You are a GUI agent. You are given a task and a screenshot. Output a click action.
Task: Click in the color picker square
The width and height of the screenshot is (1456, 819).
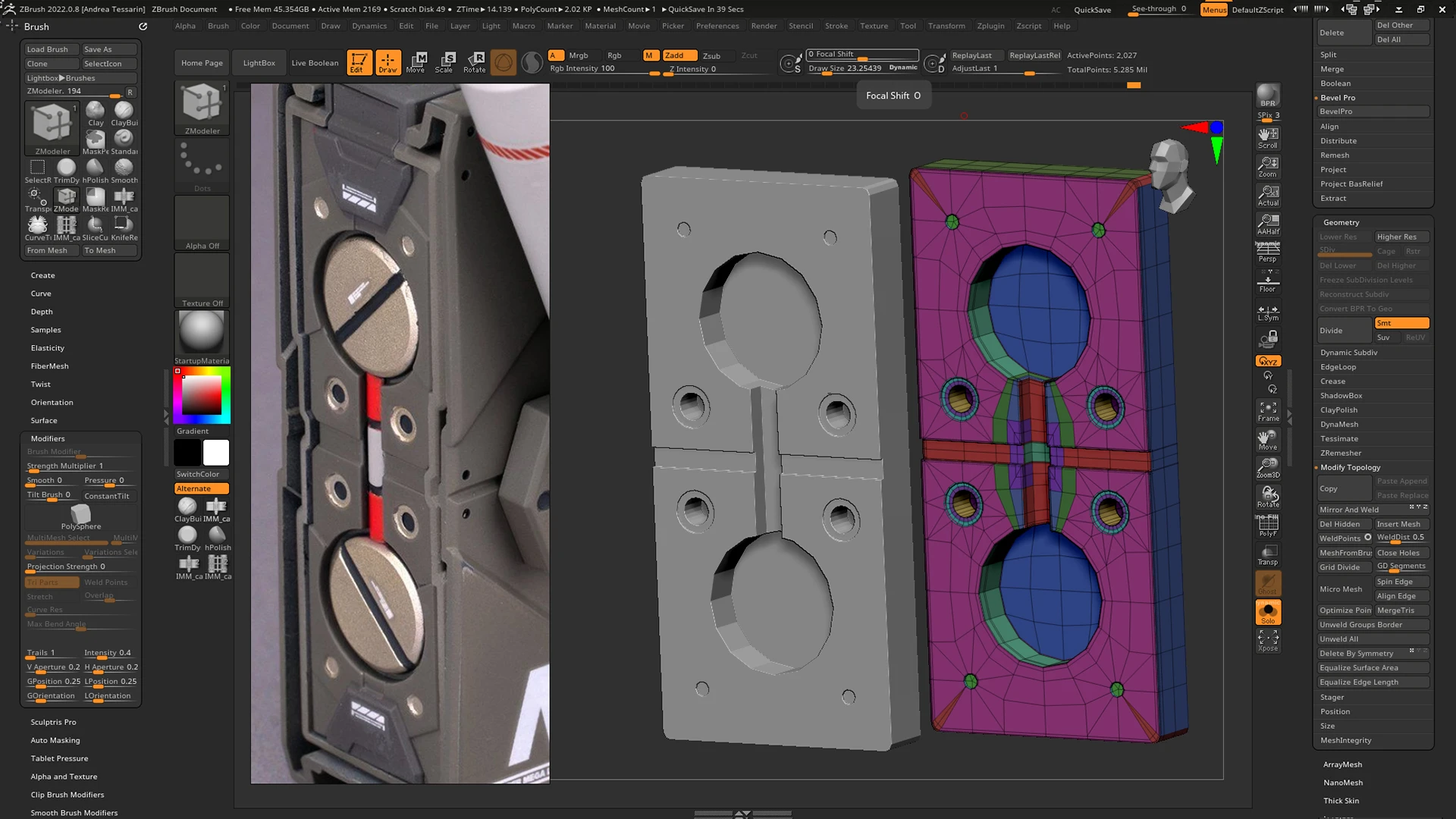201,394
